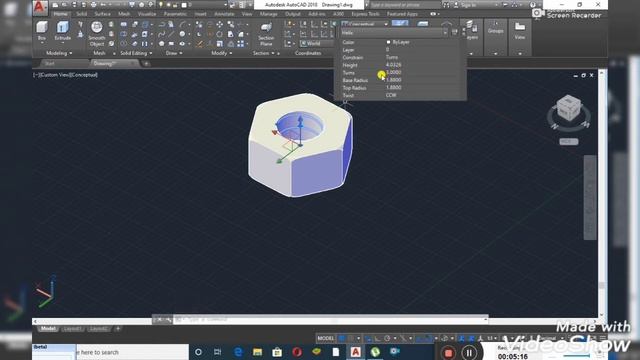This screenshot has height=360, width=640.
Task: Open the World UCS dropdown
Action: 317,43
